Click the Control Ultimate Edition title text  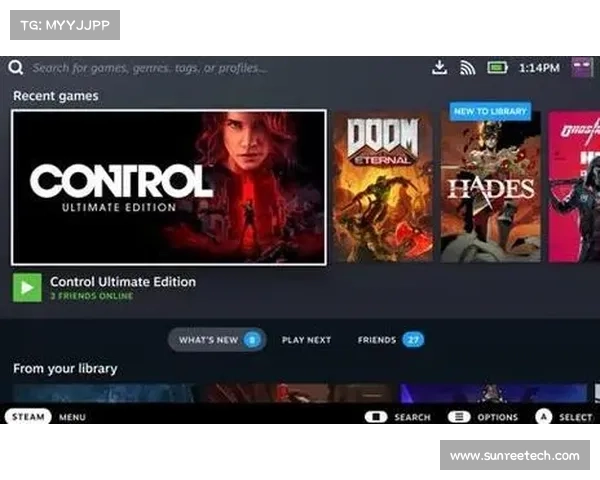123,282
